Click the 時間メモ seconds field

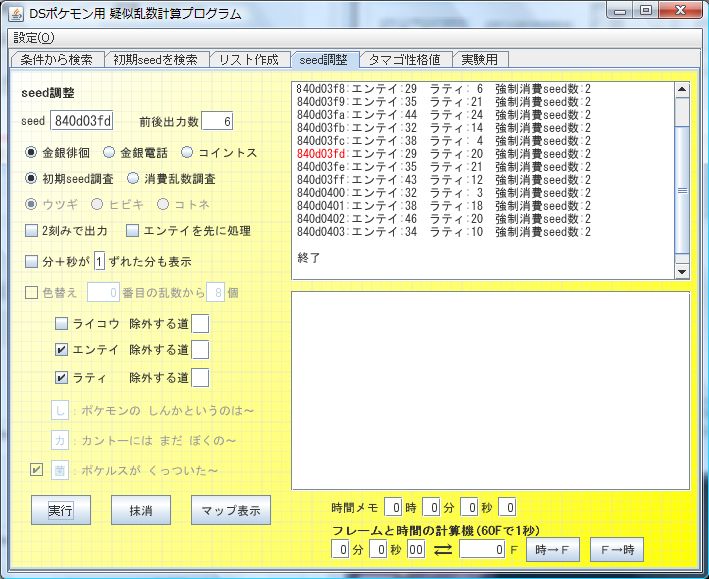pyautogui.click(x=469, y=507)
